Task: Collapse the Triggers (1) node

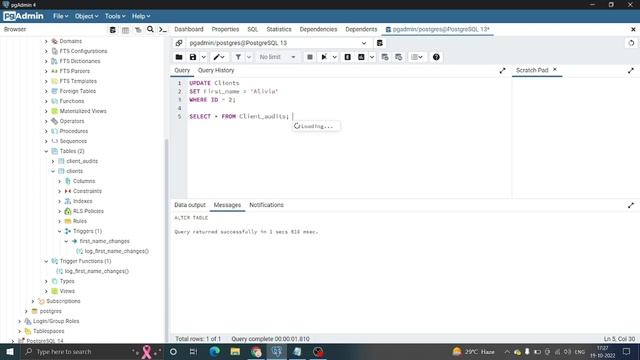Action: coord(60,231)
